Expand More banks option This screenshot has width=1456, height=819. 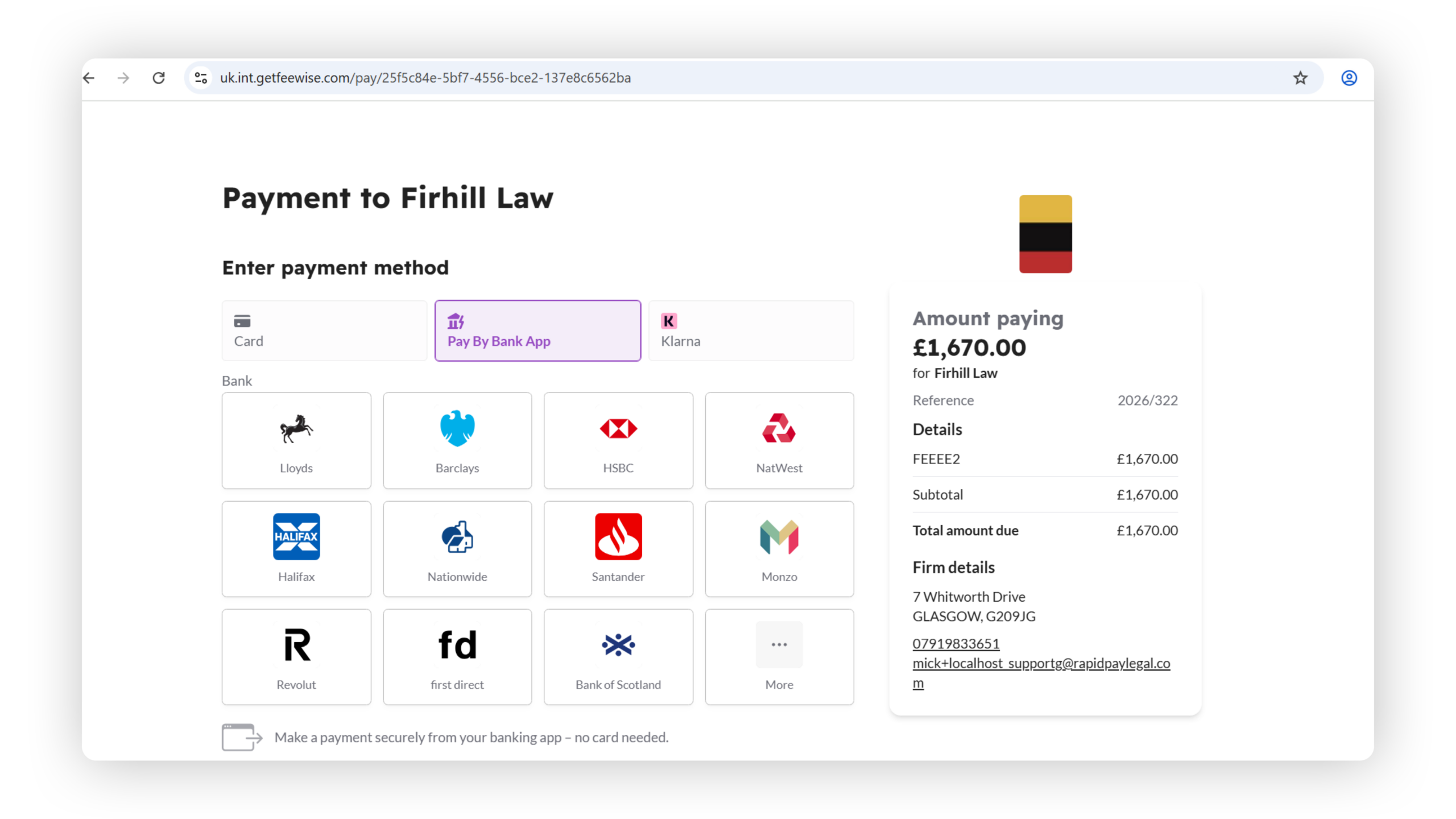[x=779, y=657]
